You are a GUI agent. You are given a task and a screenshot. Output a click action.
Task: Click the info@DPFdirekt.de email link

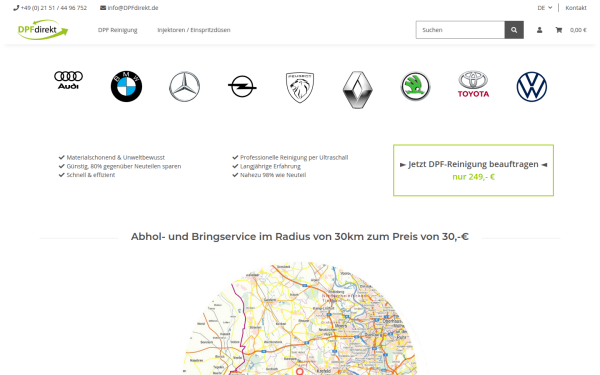133,8
